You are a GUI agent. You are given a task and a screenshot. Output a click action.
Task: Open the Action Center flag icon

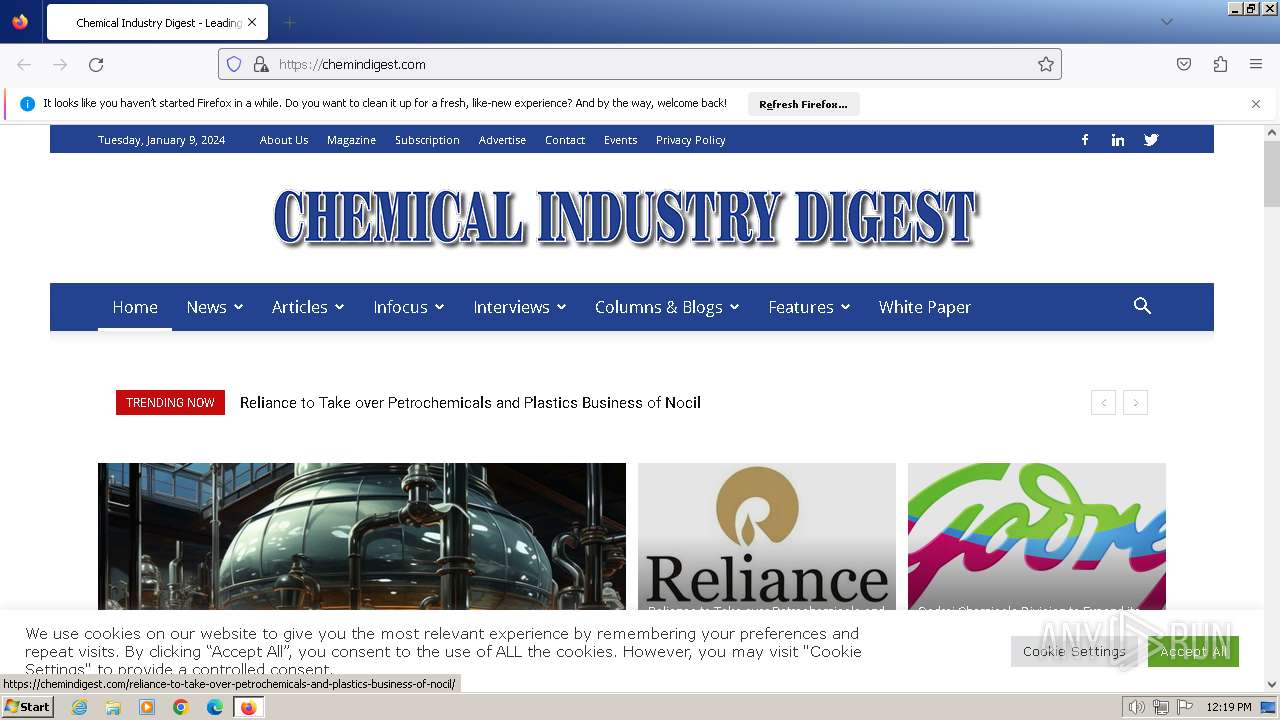pos(1185,707)
